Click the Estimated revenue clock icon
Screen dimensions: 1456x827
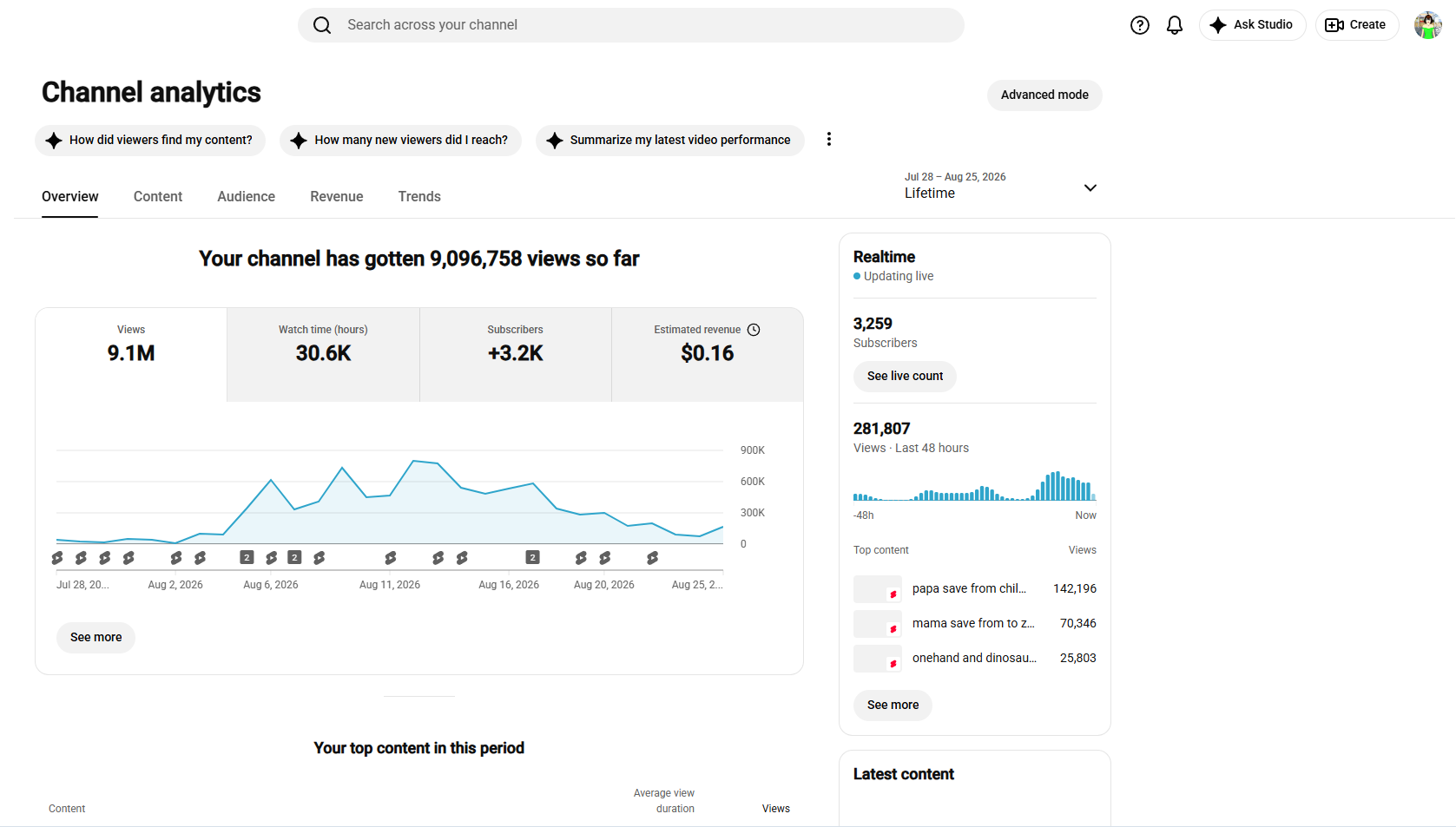coord(754,330)
